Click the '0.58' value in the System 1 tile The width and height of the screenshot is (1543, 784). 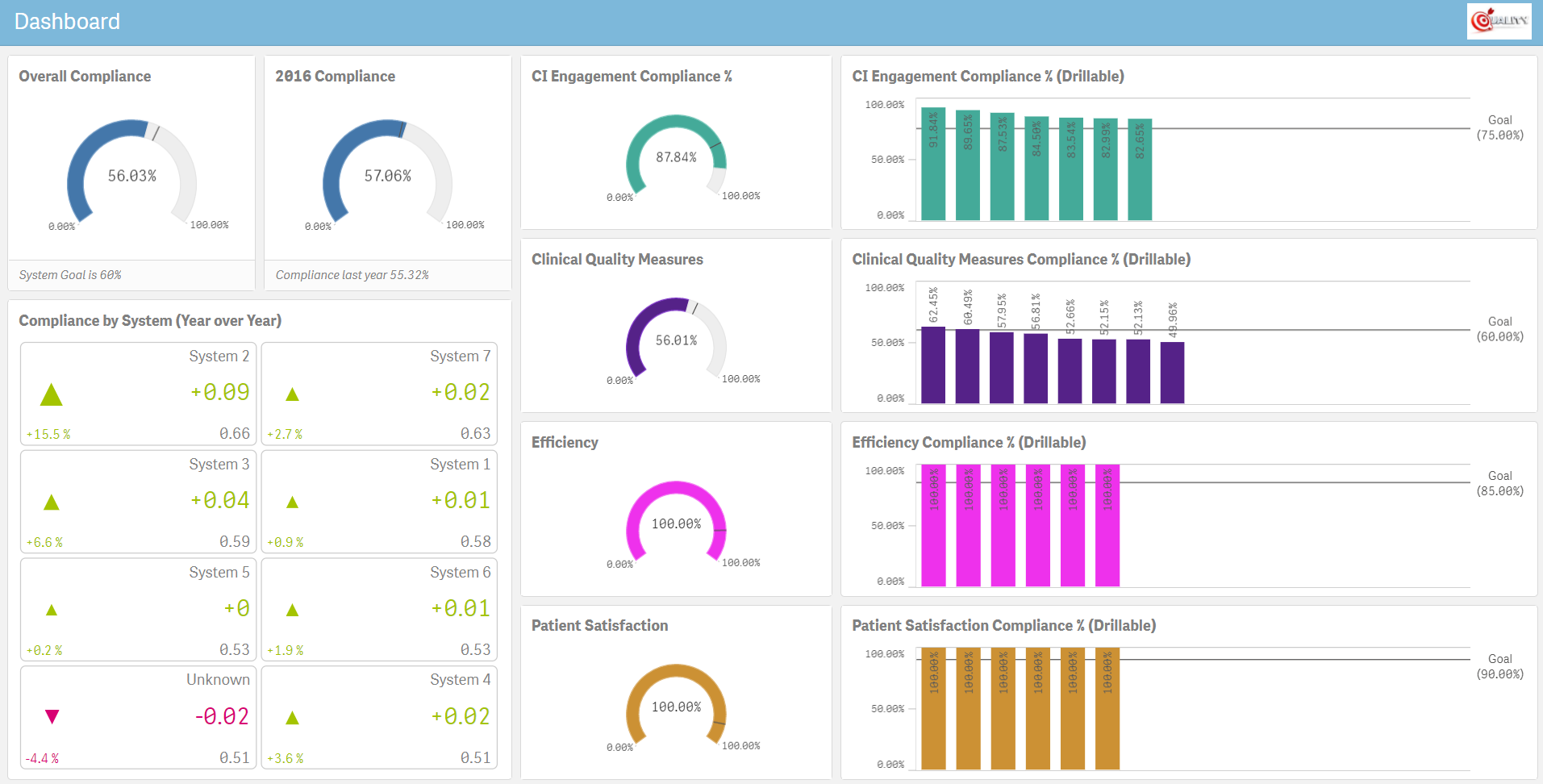[x=476, y=542]
